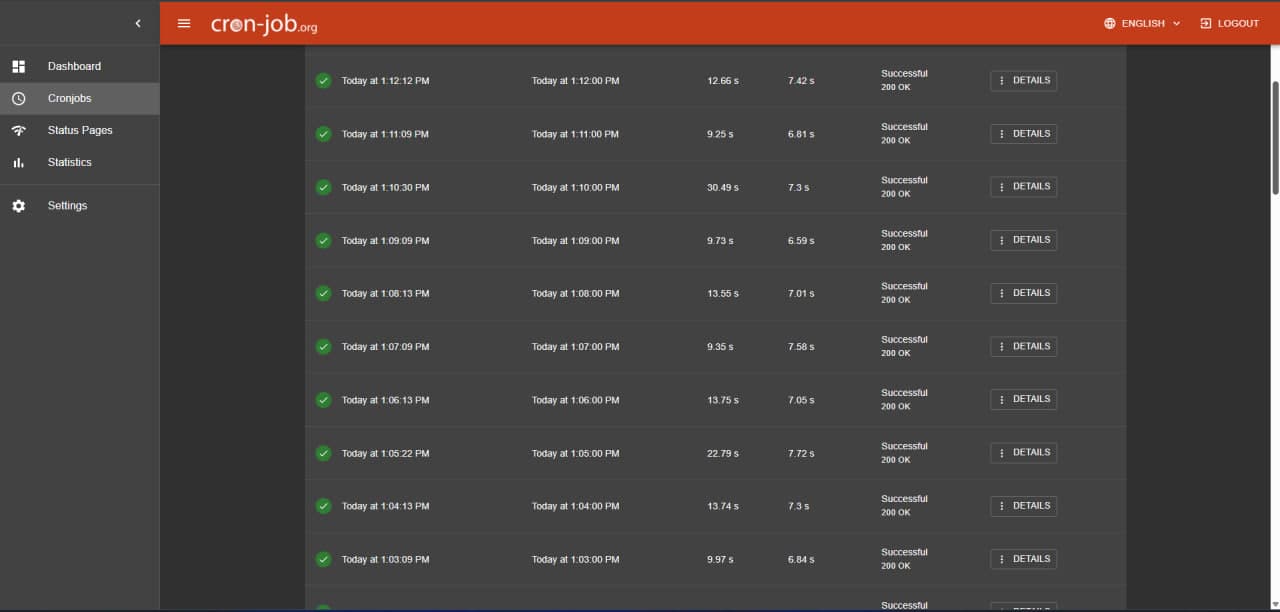Click the text 'Today at 1:08:13 PM'
The width and height of the screenshot is (1280, 612).
click(x=385, y=293)
